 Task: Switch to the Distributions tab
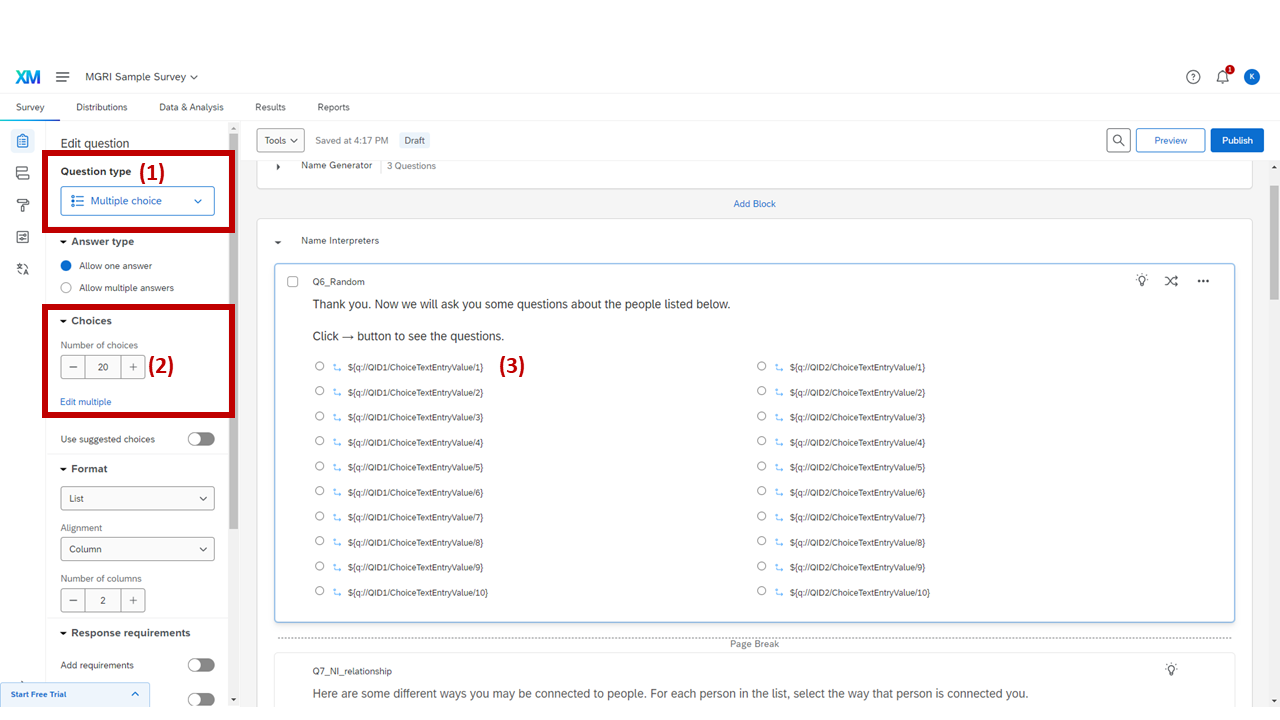coord(101,107)
